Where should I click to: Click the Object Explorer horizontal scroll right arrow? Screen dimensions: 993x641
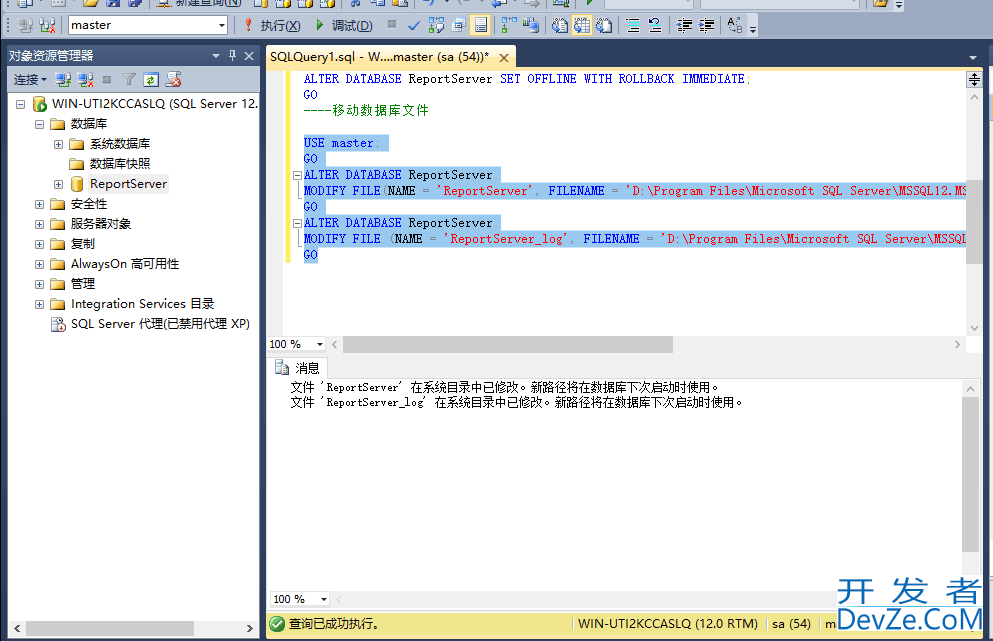click(250, 628)
